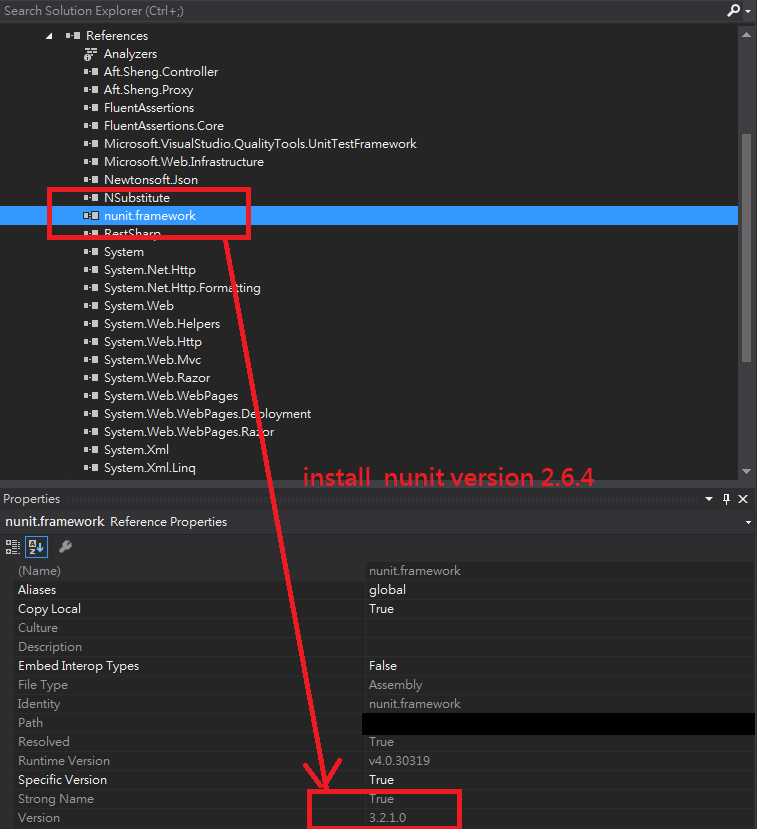This screenshot has height=829, width=757.
Task: Click the System.Web.Mvc reference icon
Action: tap(91, 359)
